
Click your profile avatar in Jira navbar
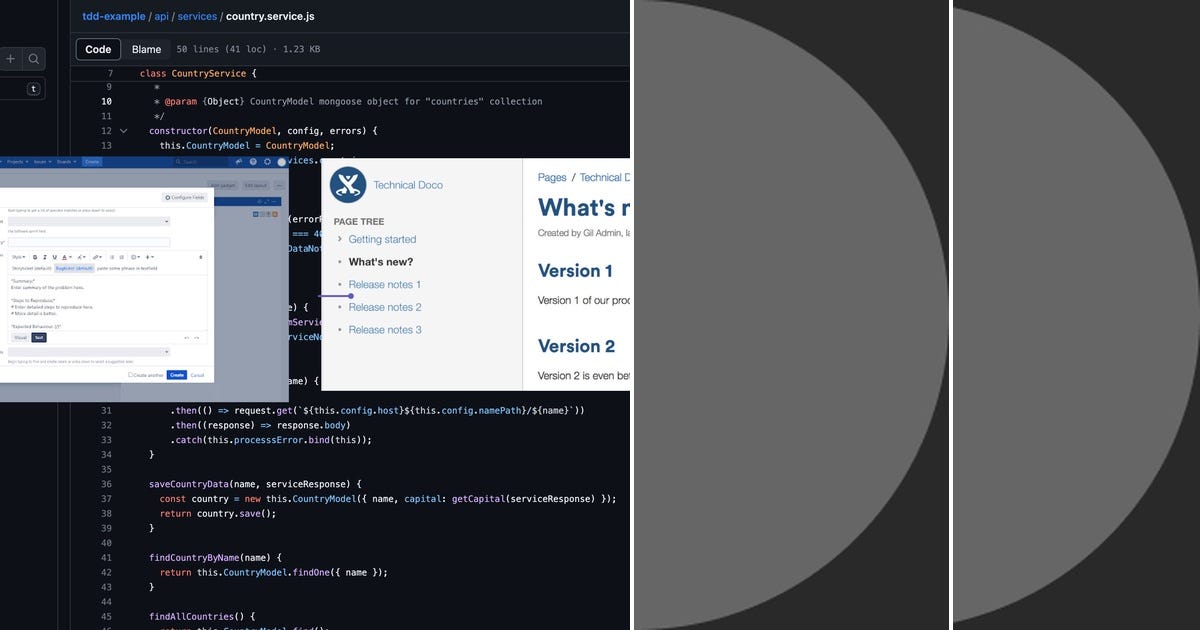[x=281, y=161]
